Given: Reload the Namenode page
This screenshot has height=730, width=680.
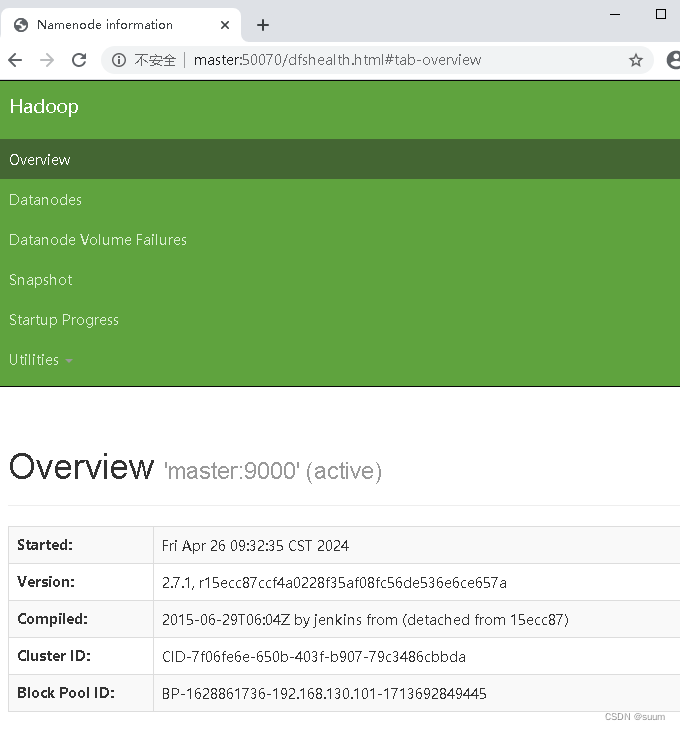Looking at the screenshot, I should pyautogui.click(x=79, y=60).
